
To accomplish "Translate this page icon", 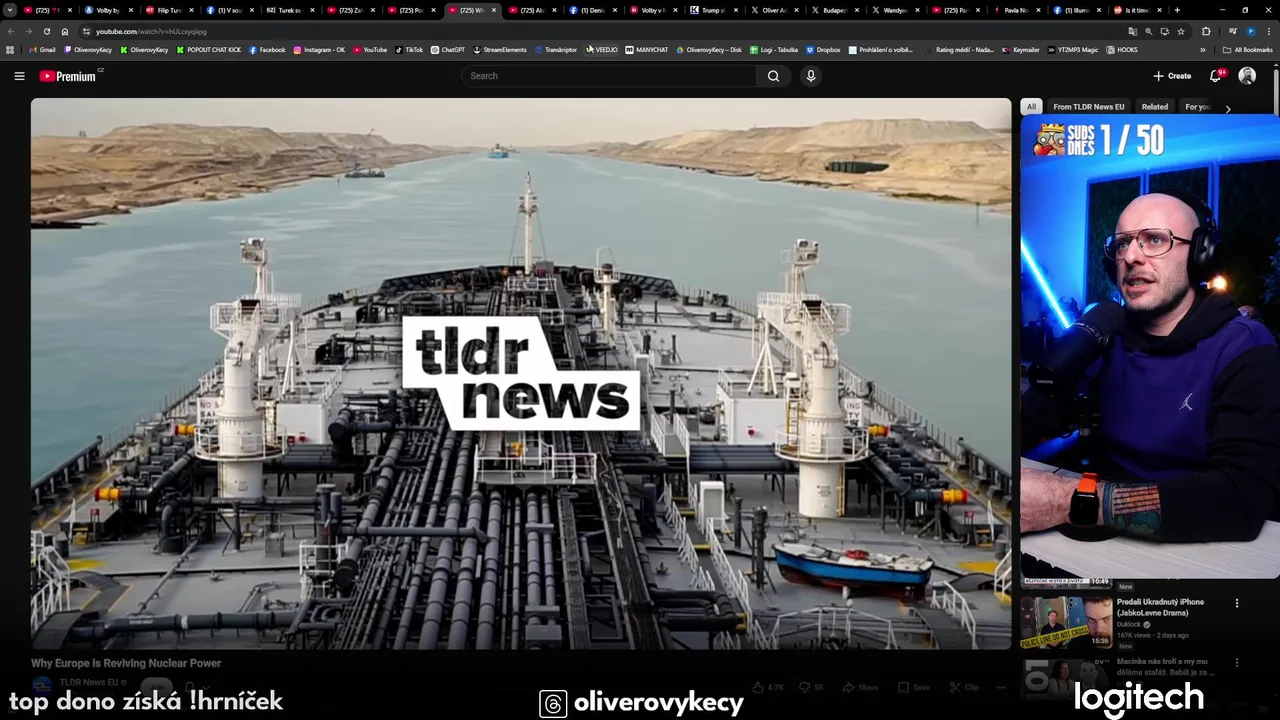I will pos(1133,31).
